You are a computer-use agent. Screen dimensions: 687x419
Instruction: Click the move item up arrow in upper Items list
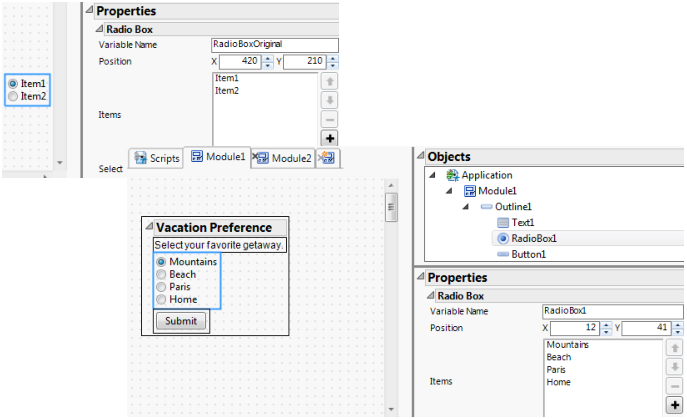coord(330,81)
